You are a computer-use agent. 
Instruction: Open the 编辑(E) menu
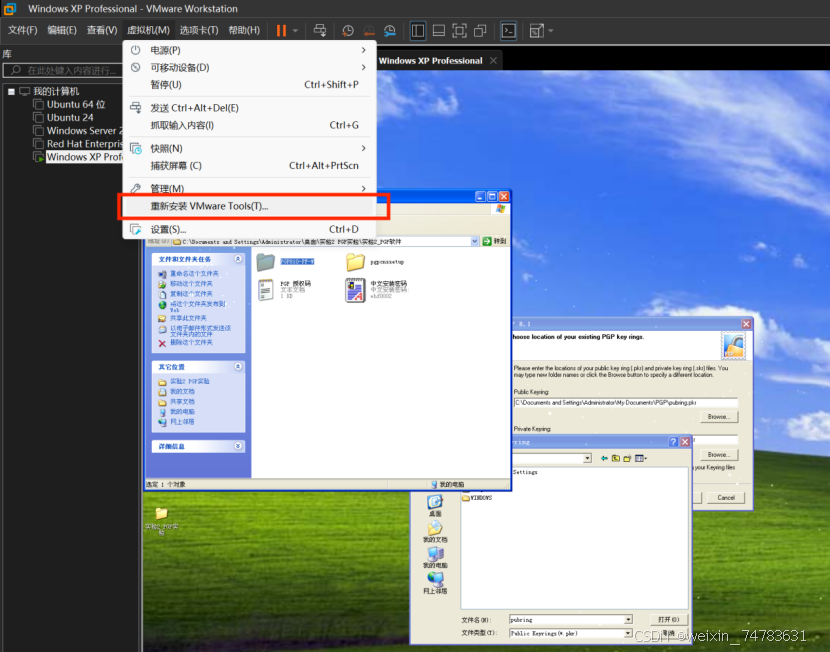[62, 30]
